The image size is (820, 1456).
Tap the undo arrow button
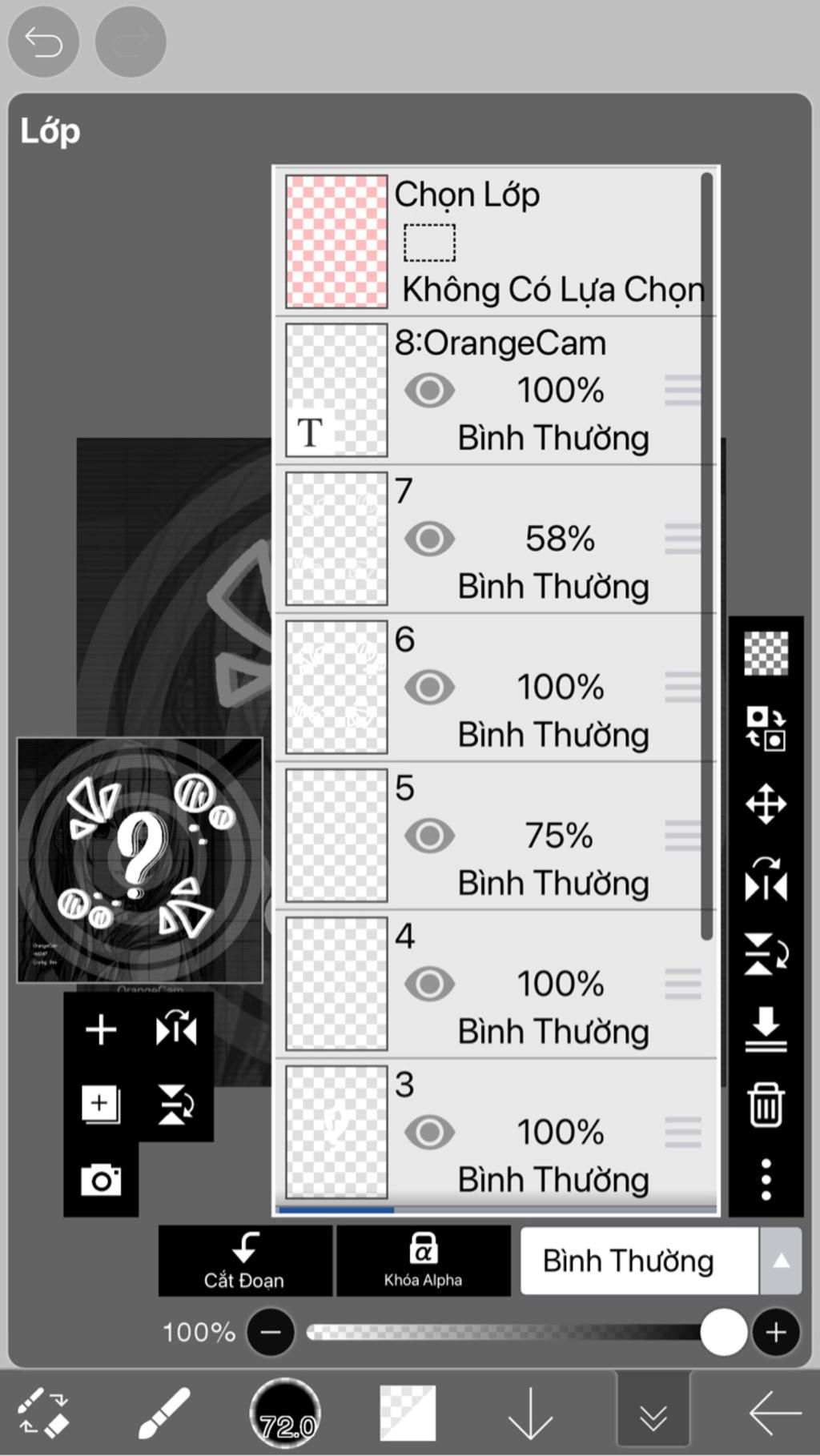click(43, 42)
